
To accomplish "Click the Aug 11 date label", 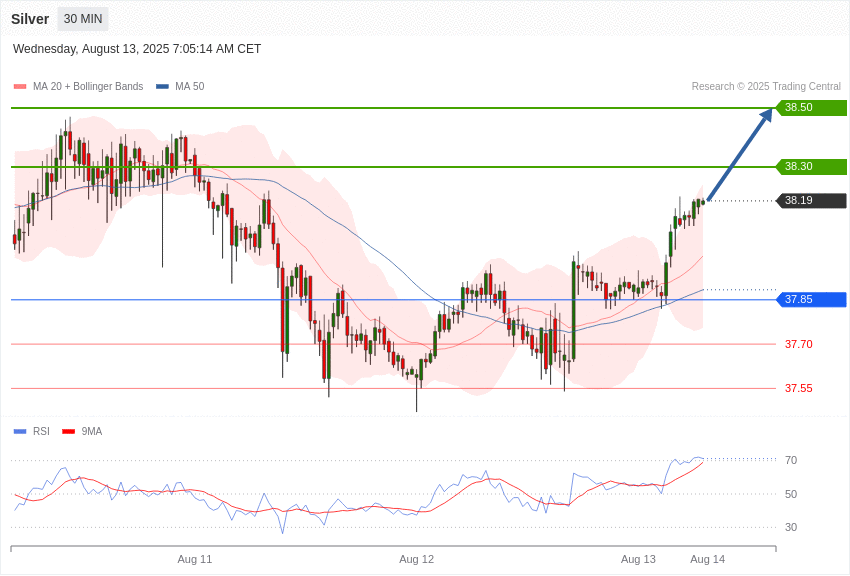I will pyautogui.click(x=195, y=559).
